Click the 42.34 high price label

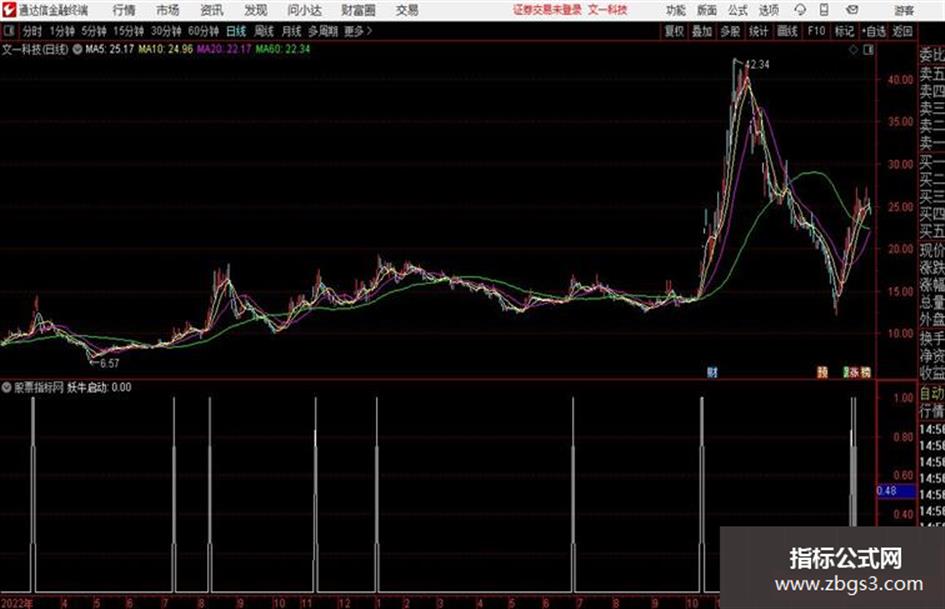point(758,64)
